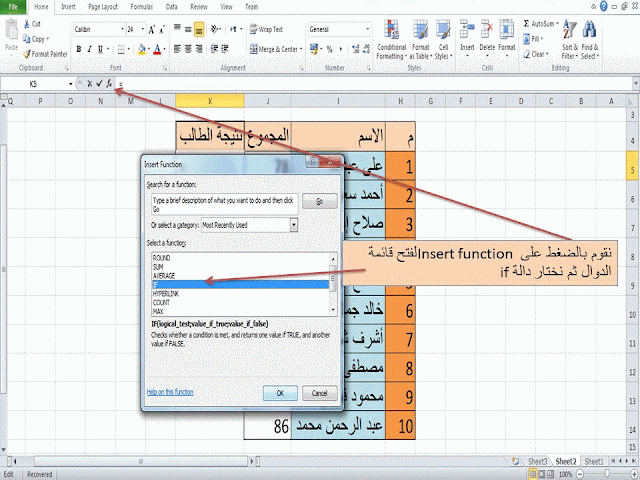Click Cancel in Insert Function dialog
This screenshot has height=480, width=640.
click(x=320, y=393)
